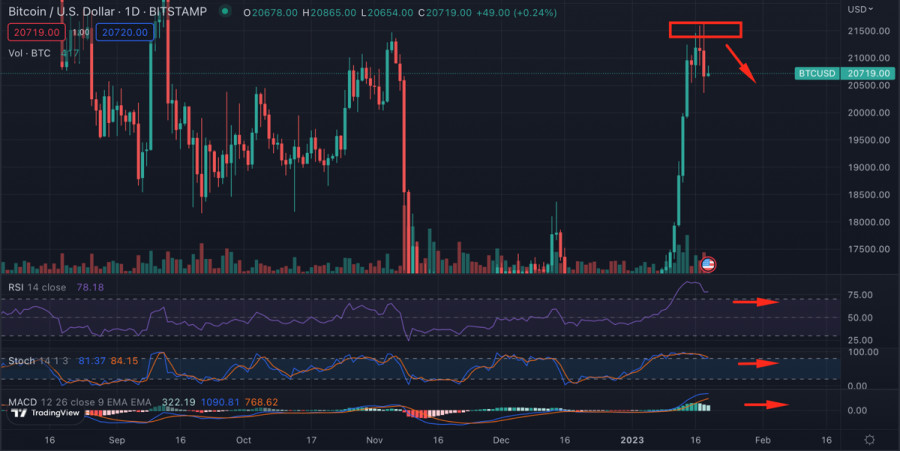Select the Stoch 14 1 3 indicator legend
This screenshot has height=451, width=900.
(x=38, y=361)
